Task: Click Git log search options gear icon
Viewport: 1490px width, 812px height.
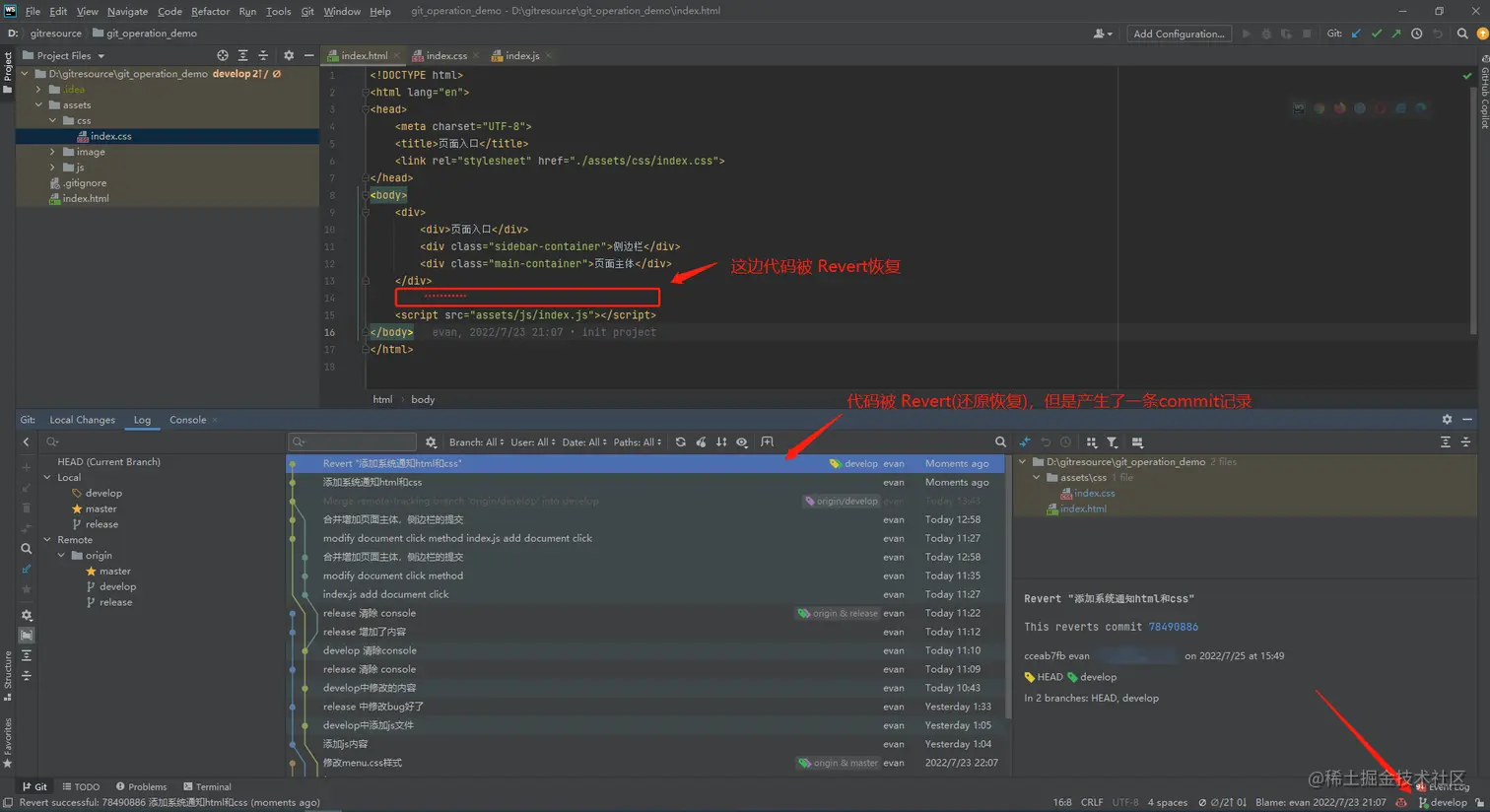Action: pyautogui.click(x=431, y=442)
